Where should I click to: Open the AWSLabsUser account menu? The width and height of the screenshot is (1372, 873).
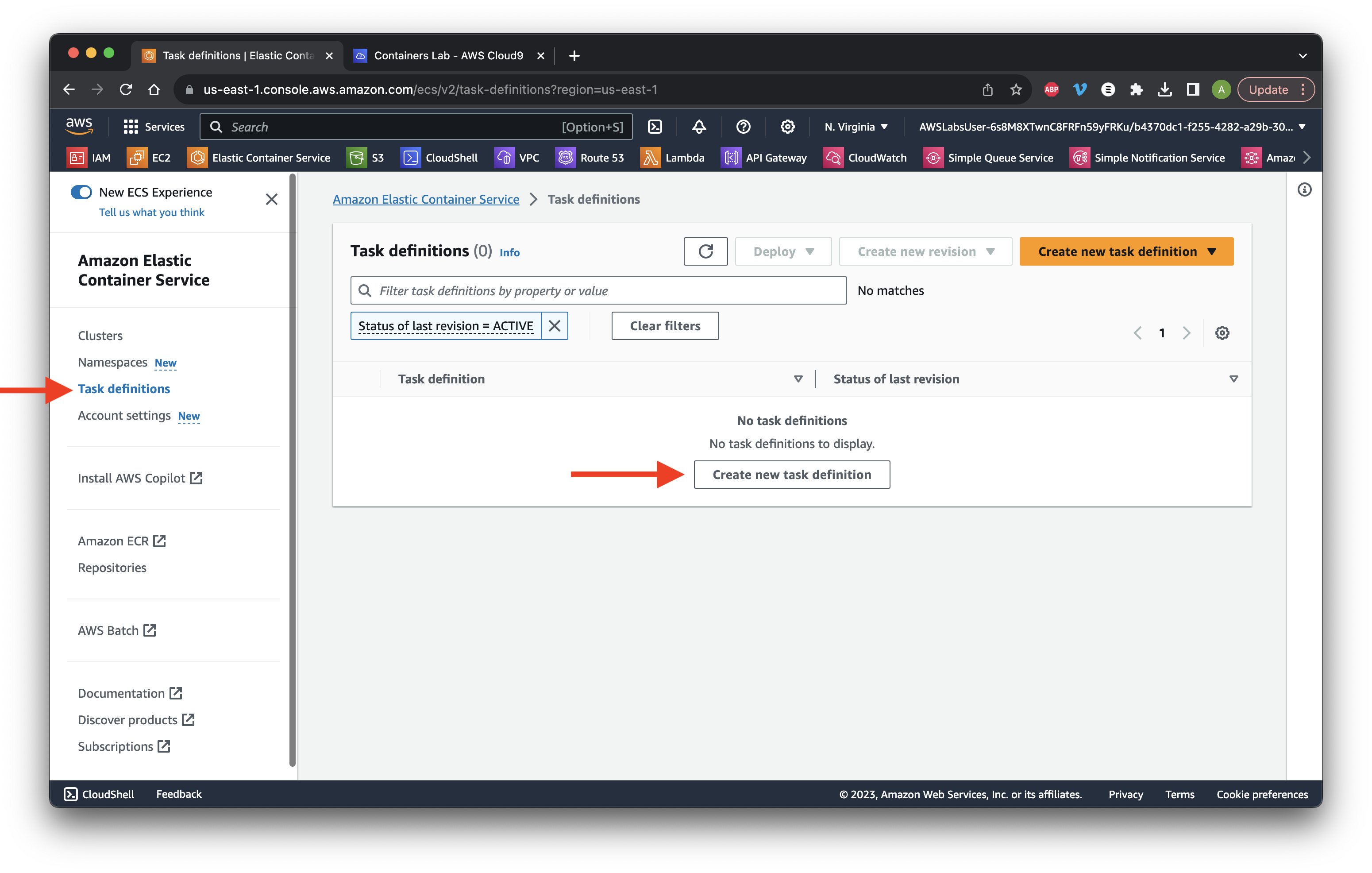click(x=1112, y=127)
